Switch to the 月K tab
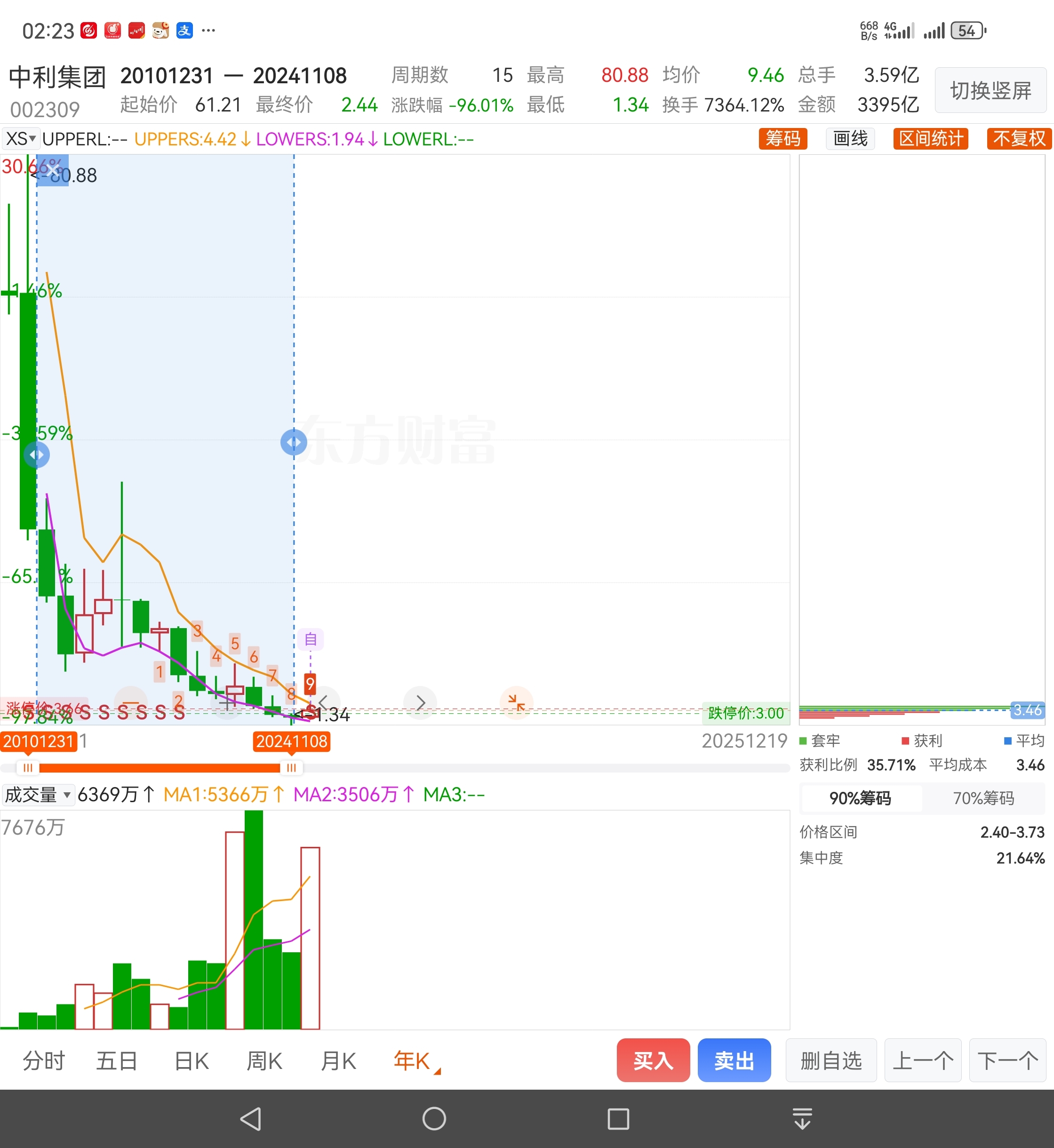Screen dimensions: 1054x1148 tap(338, 1061)
